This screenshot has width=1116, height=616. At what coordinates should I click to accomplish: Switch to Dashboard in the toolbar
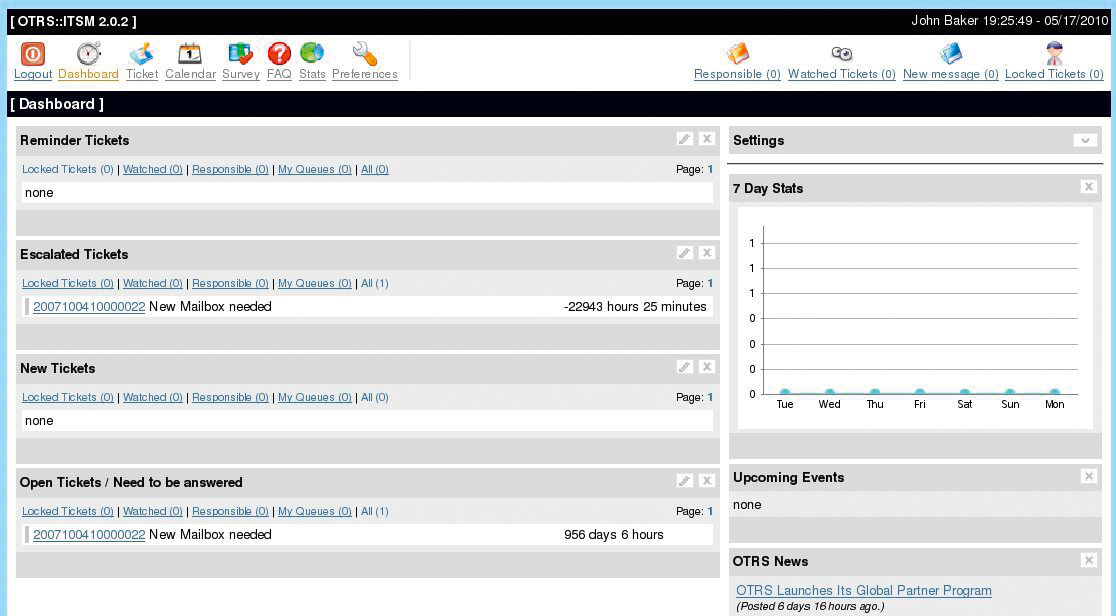(x=88, y=54)
